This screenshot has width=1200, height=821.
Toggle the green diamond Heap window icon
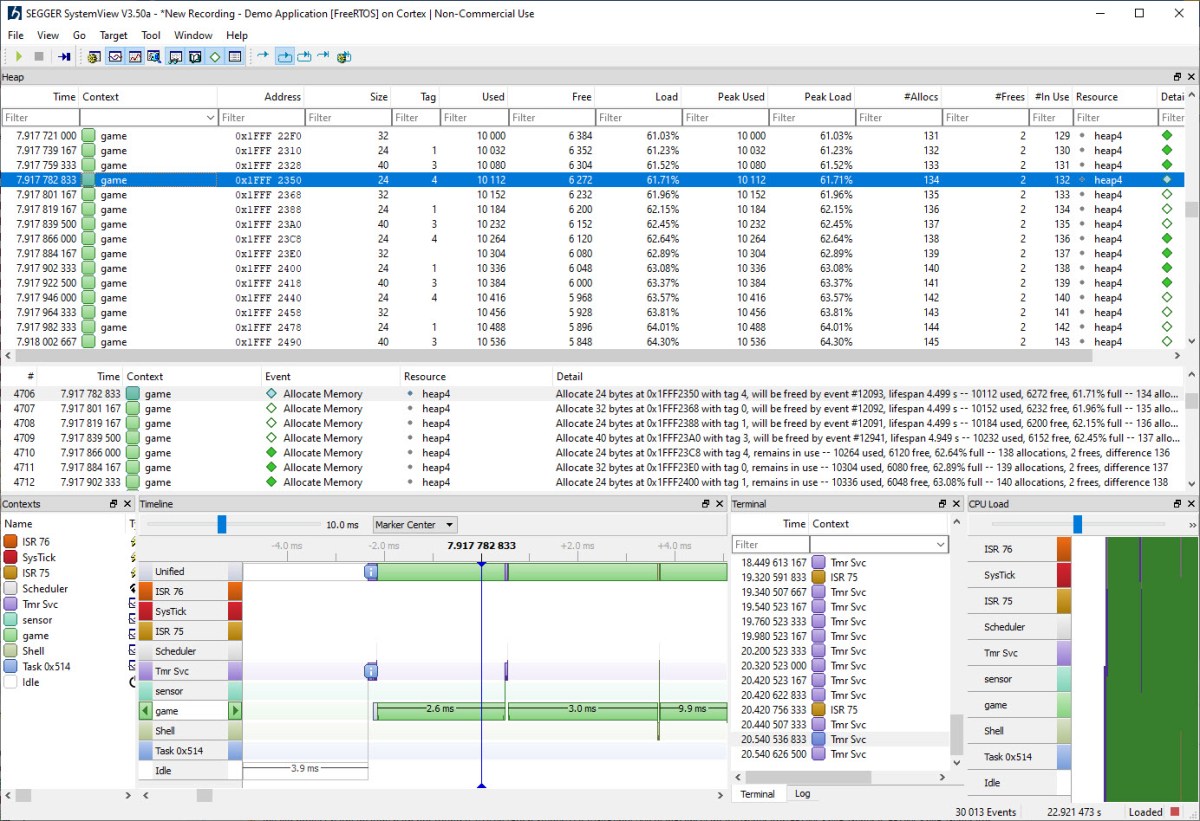pos(215,57)
